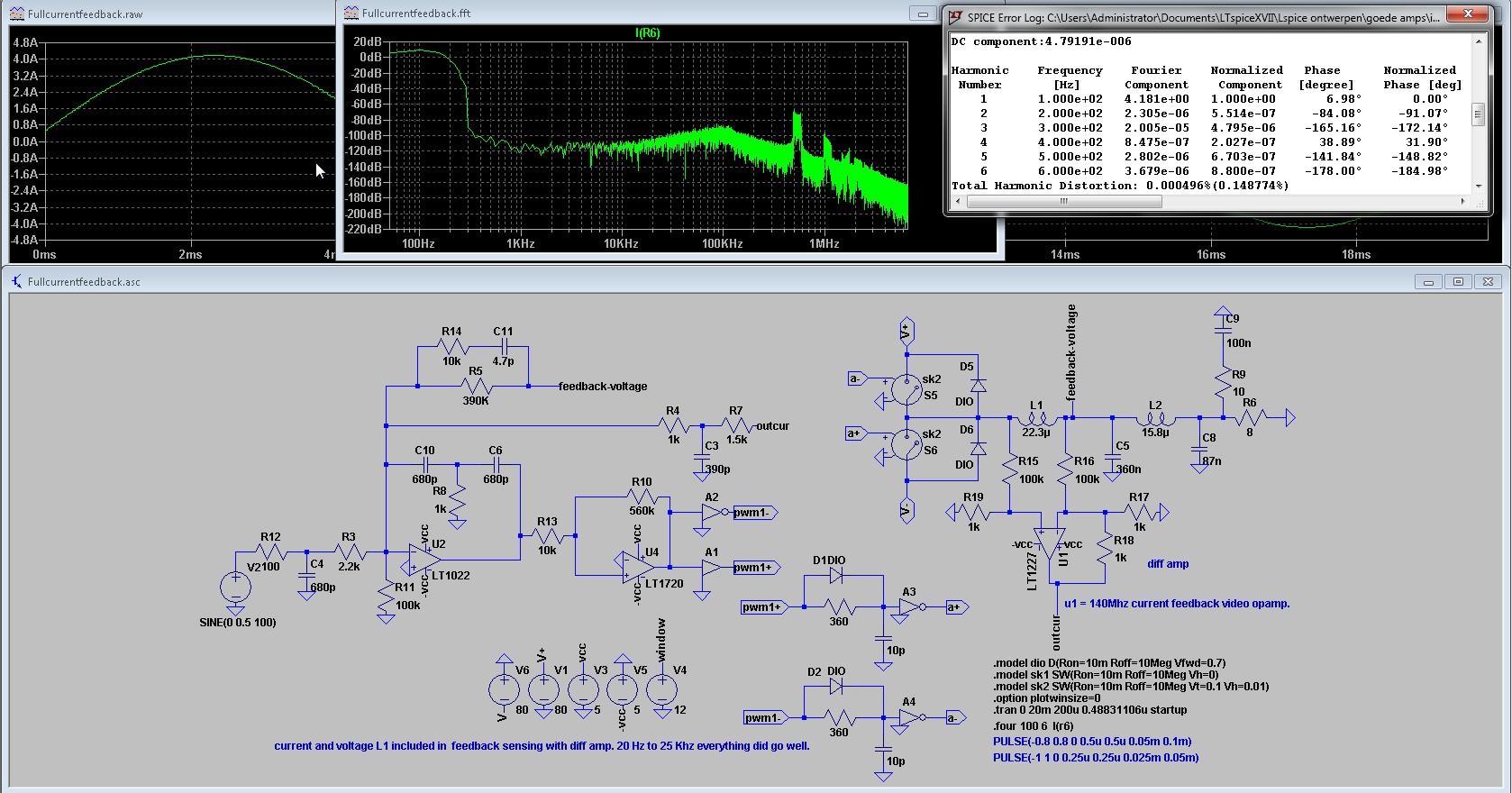Click the error log horizontal scroll right arrow

click(1462, 202)
